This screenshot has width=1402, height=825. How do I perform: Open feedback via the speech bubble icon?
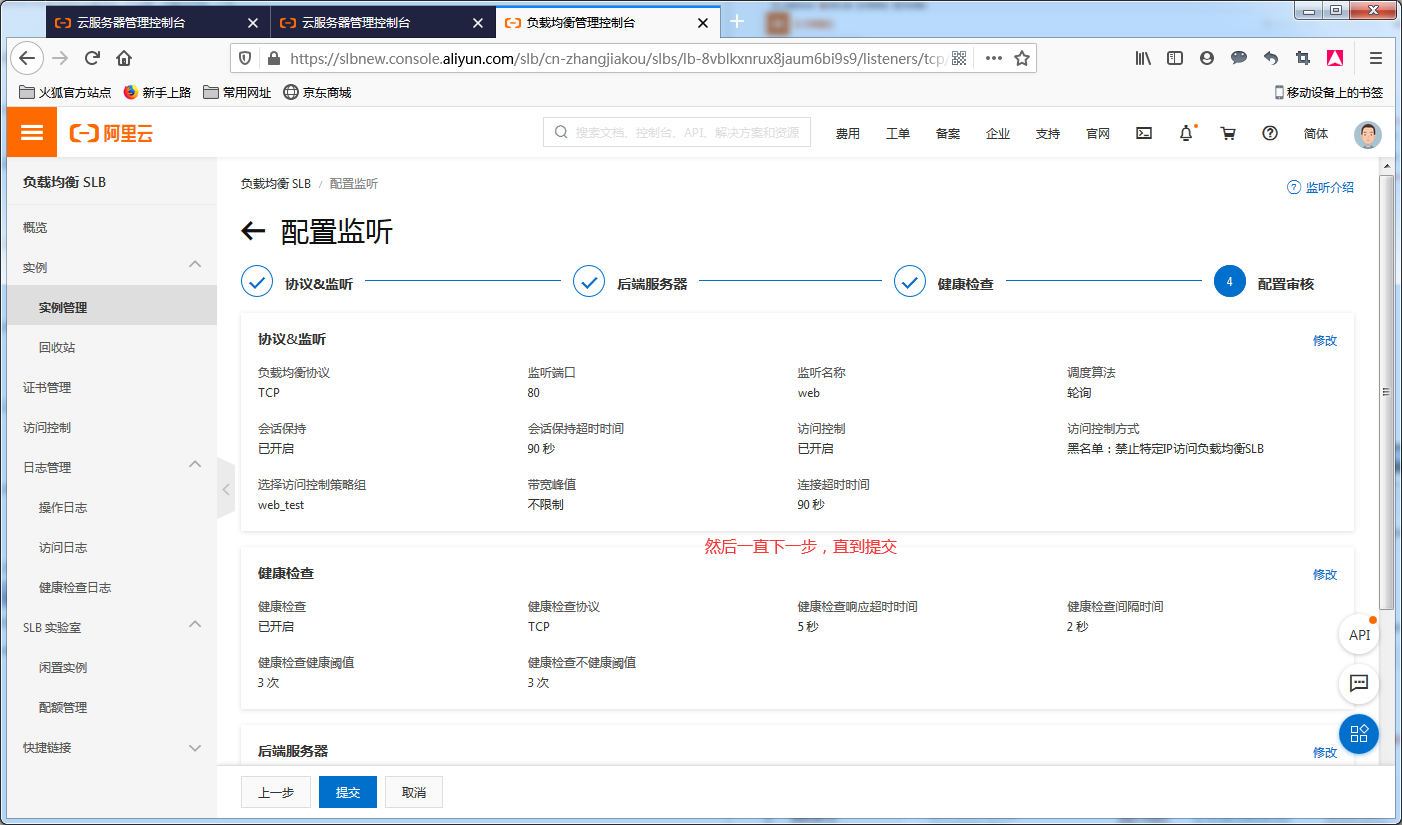(x=1358, y=684)
